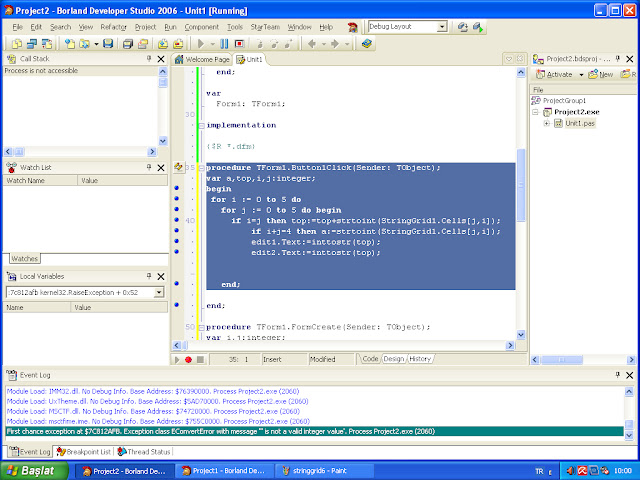
Task: Click the Save floppy disk icon
Action: [108, 44]
